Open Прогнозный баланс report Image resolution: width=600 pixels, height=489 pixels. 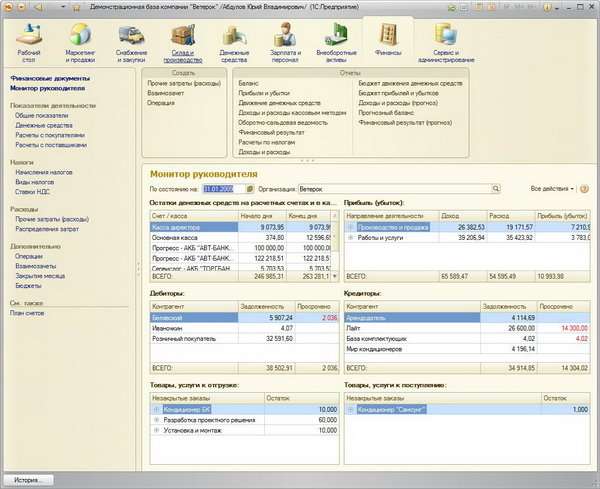pyautogui.click(x=386, y=112)
